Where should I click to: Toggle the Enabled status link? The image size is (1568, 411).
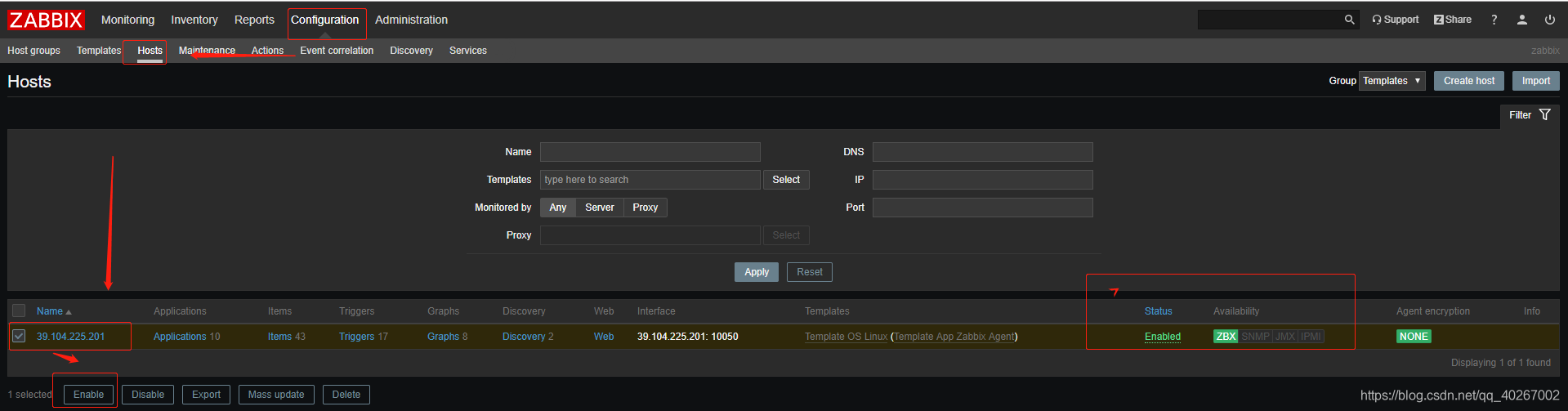[x=1162, y=337]
